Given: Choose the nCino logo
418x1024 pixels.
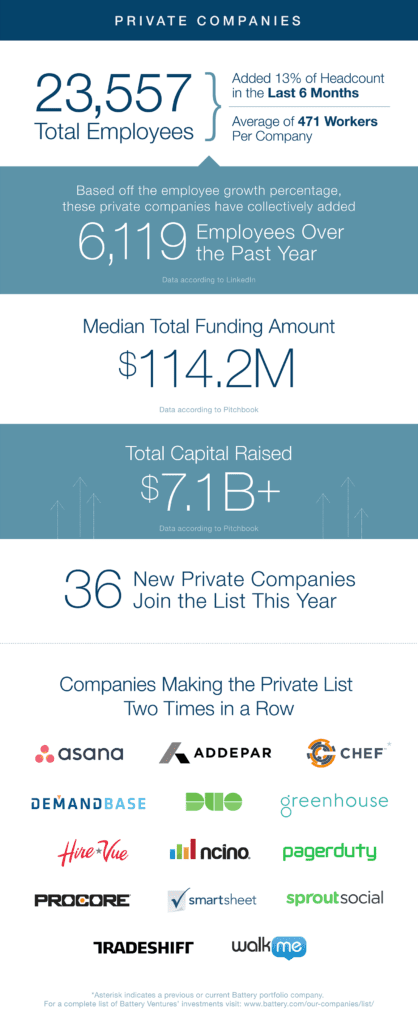Looking at the screenshot, I should [x=210, y=850].
